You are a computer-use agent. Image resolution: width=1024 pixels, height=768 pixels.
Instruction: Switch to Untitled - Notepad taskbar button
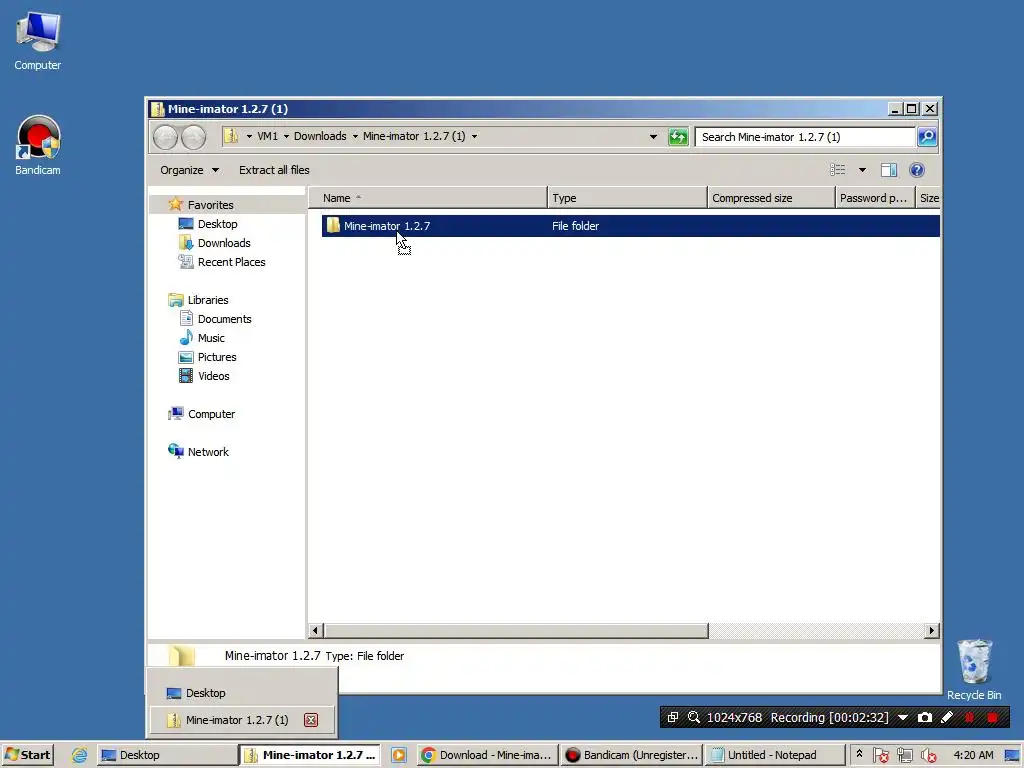tap(775, 755)
